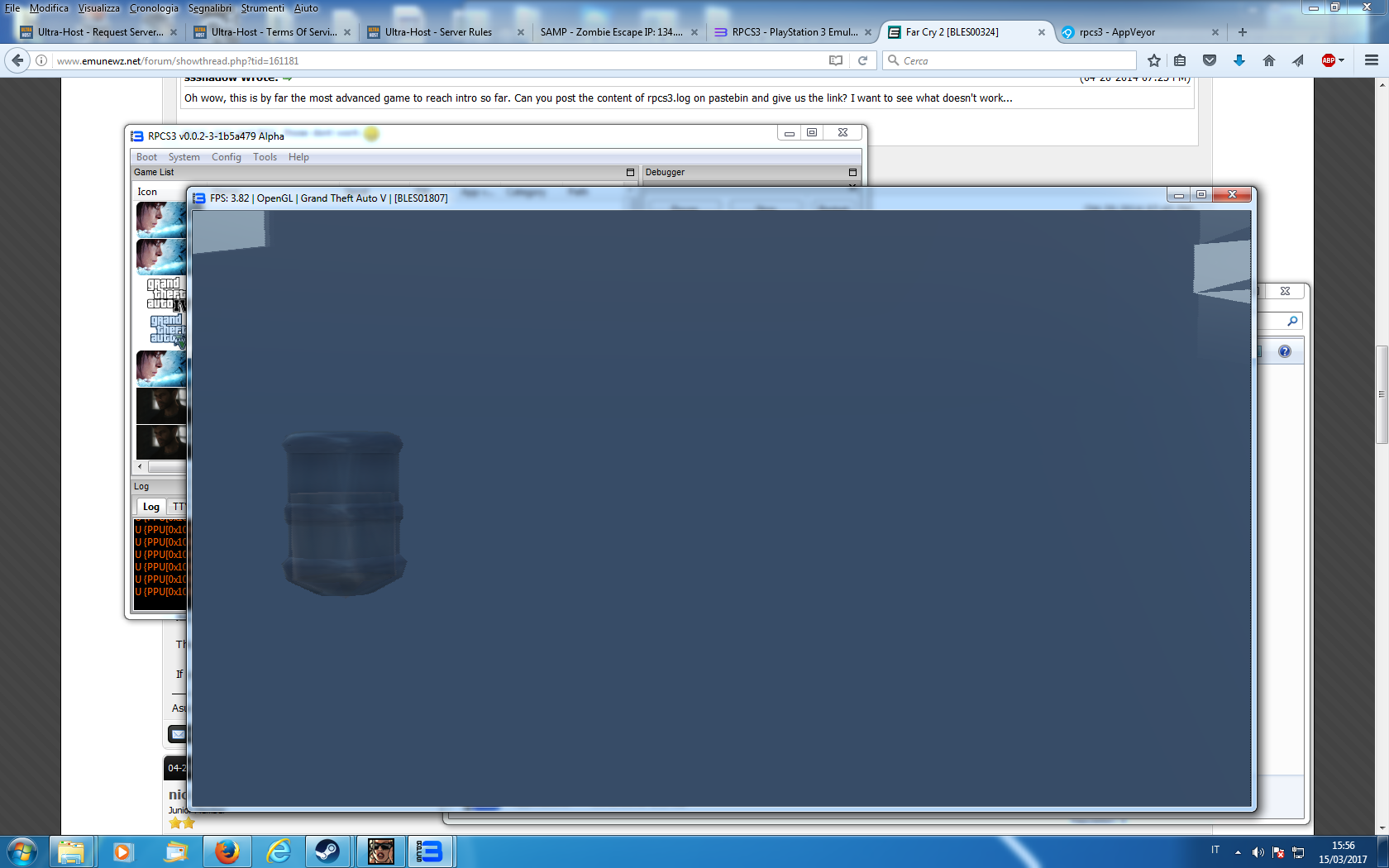Switch to Ultra-Host Request Server tab
The height and width of the screenshot is (868, 1389).
tap(98, 32)
